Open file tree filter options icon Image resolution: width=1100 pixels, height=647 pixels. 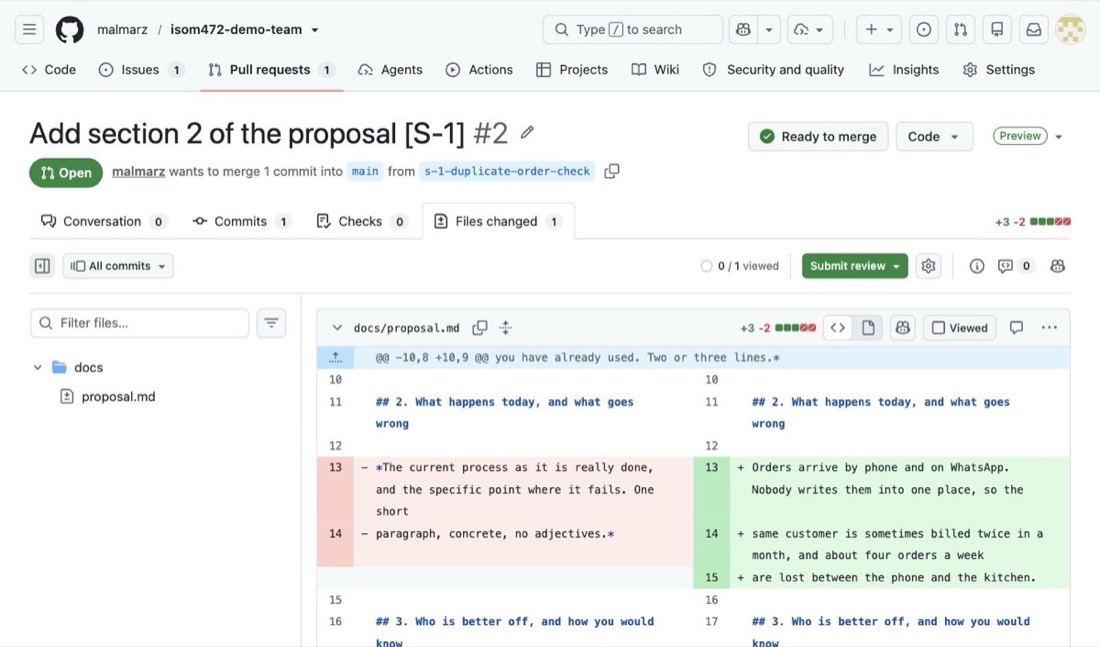coord(271,323)
